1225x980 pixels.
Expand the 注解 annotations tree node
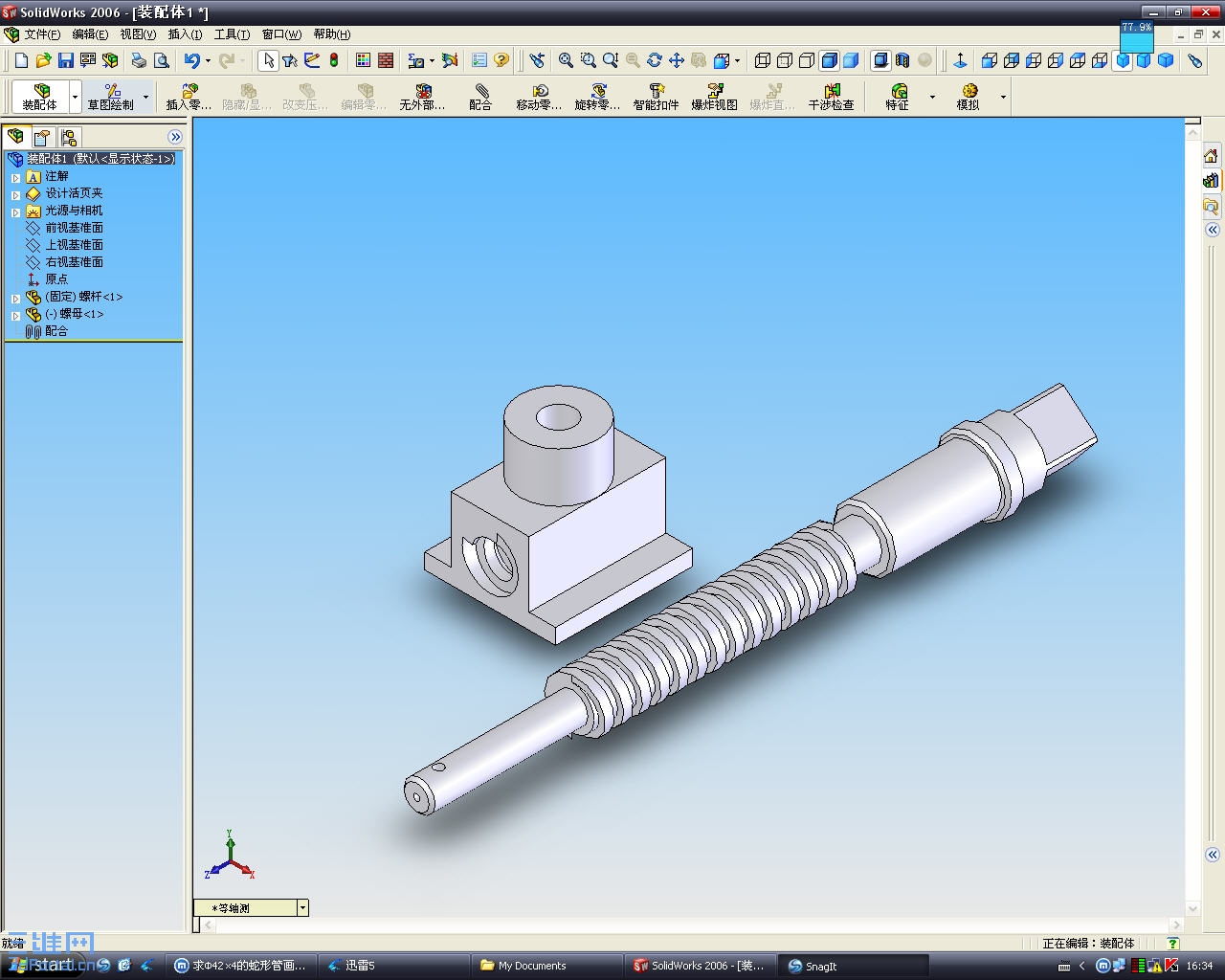15,177
